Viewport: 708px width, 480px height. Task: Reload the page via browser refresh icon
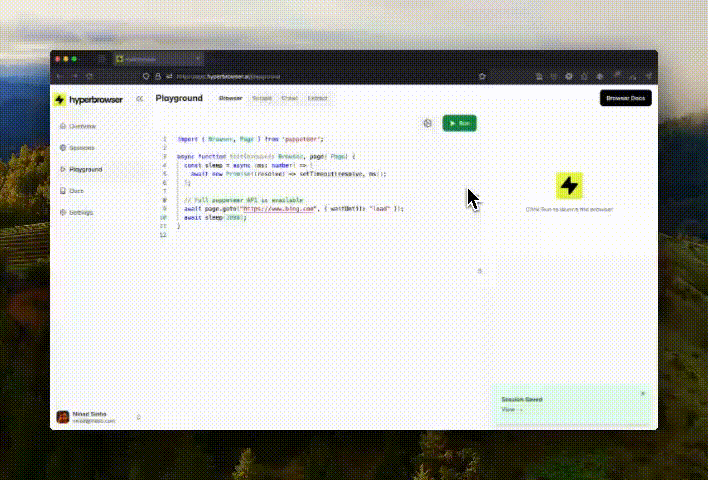90,77
